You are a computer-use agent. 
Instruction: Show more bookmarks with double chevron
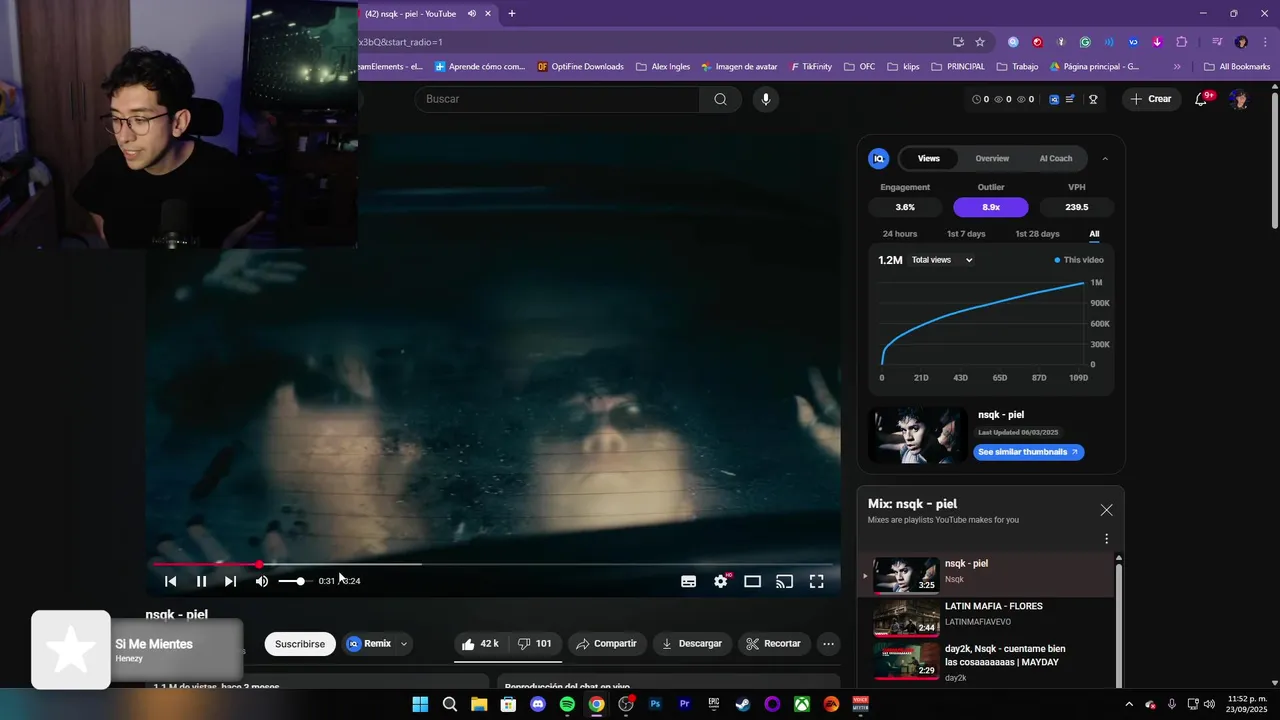click(x=1177, y=67)
